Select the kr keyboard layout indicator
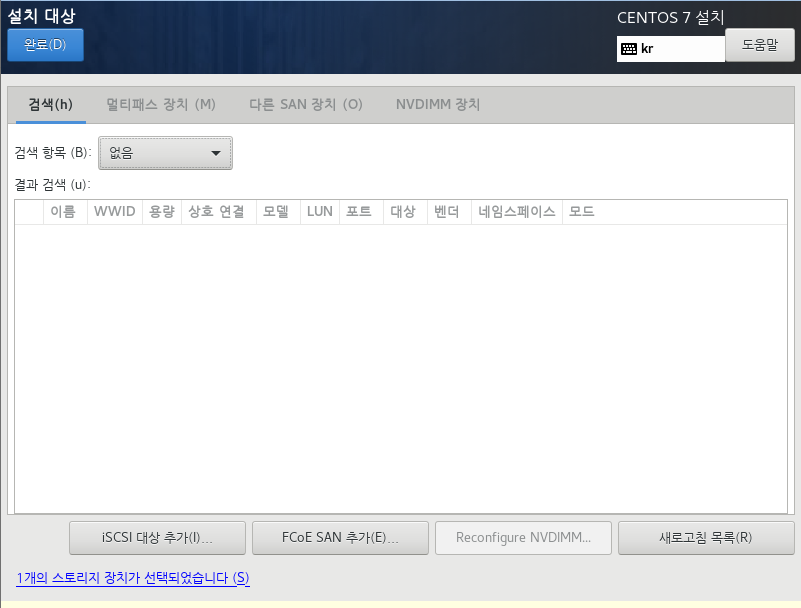Screen dimensions: 801x608 pyautogui.click(x=671, y=49)
